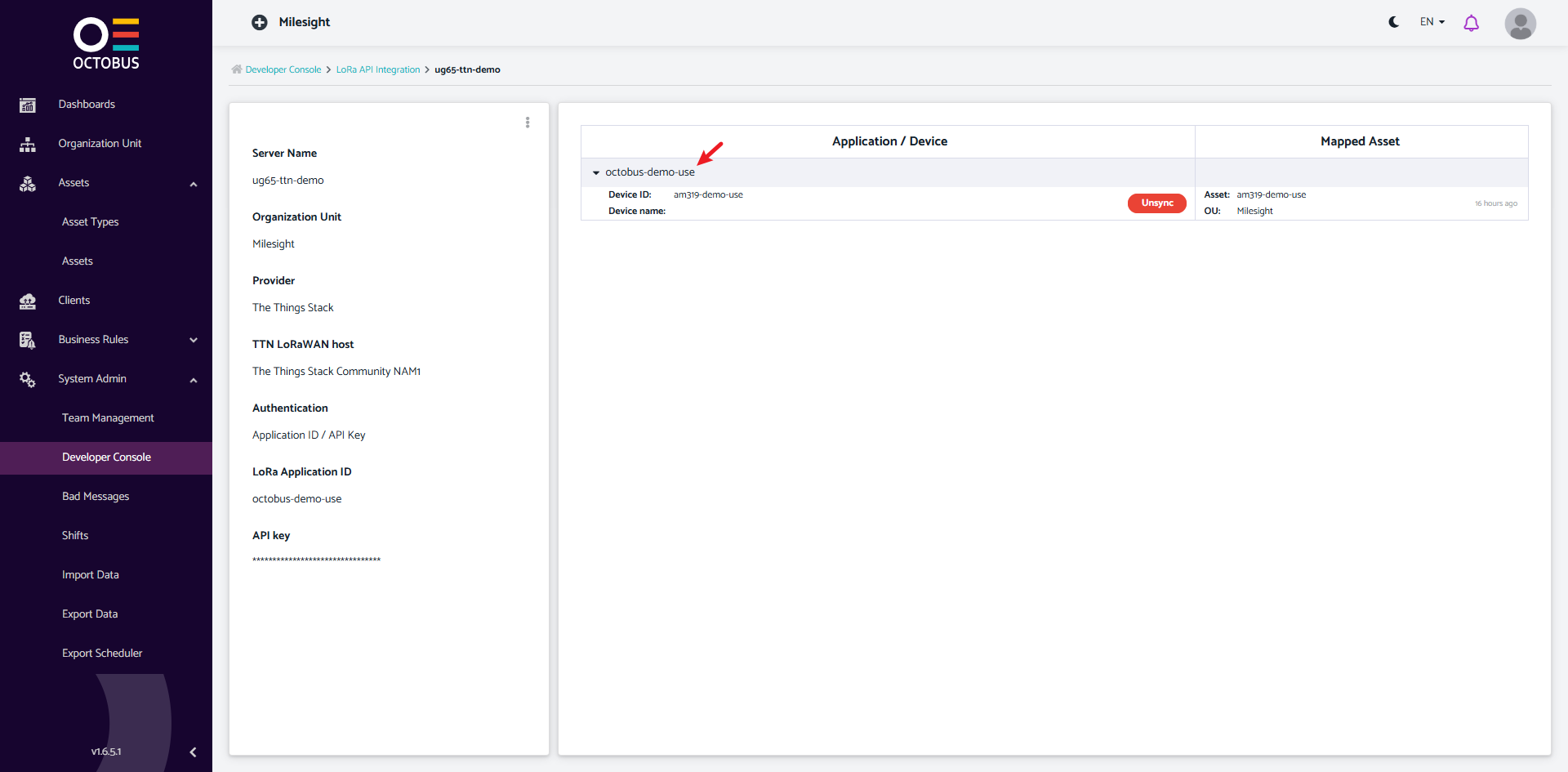Screen dimensions: 1568x772
Task: Toggle dark mode moon icon
Action: click(1394, 22)
